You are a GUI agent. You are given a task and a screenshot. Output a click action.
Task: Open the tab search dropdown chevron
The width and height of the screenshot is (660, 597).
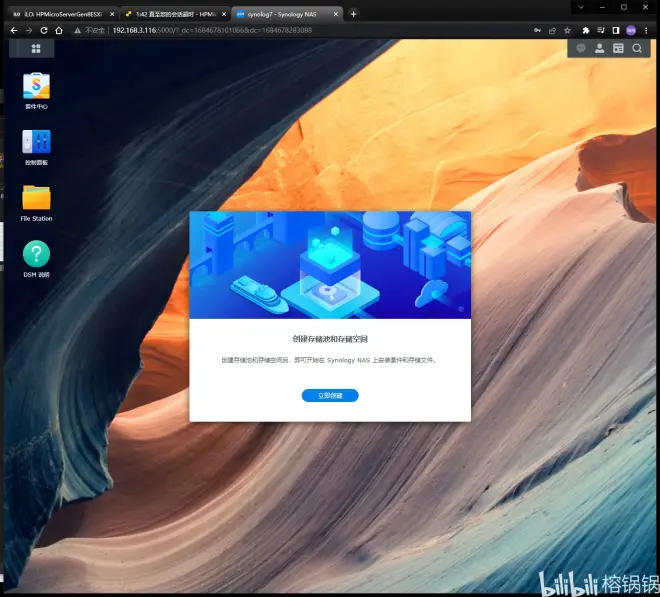[581, 7]
